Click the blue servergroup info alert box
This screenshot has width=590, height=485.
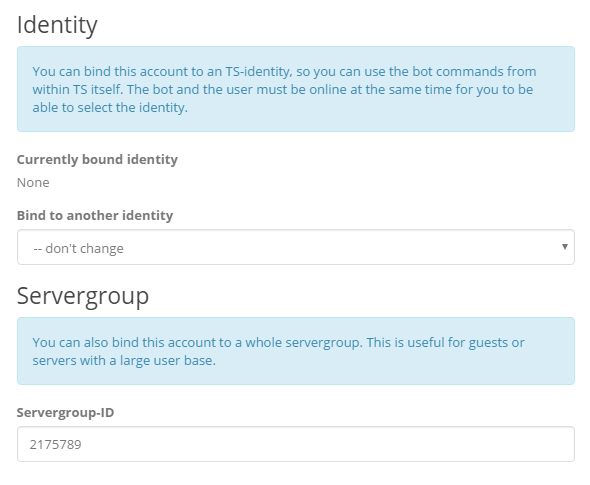click(296, 351)
